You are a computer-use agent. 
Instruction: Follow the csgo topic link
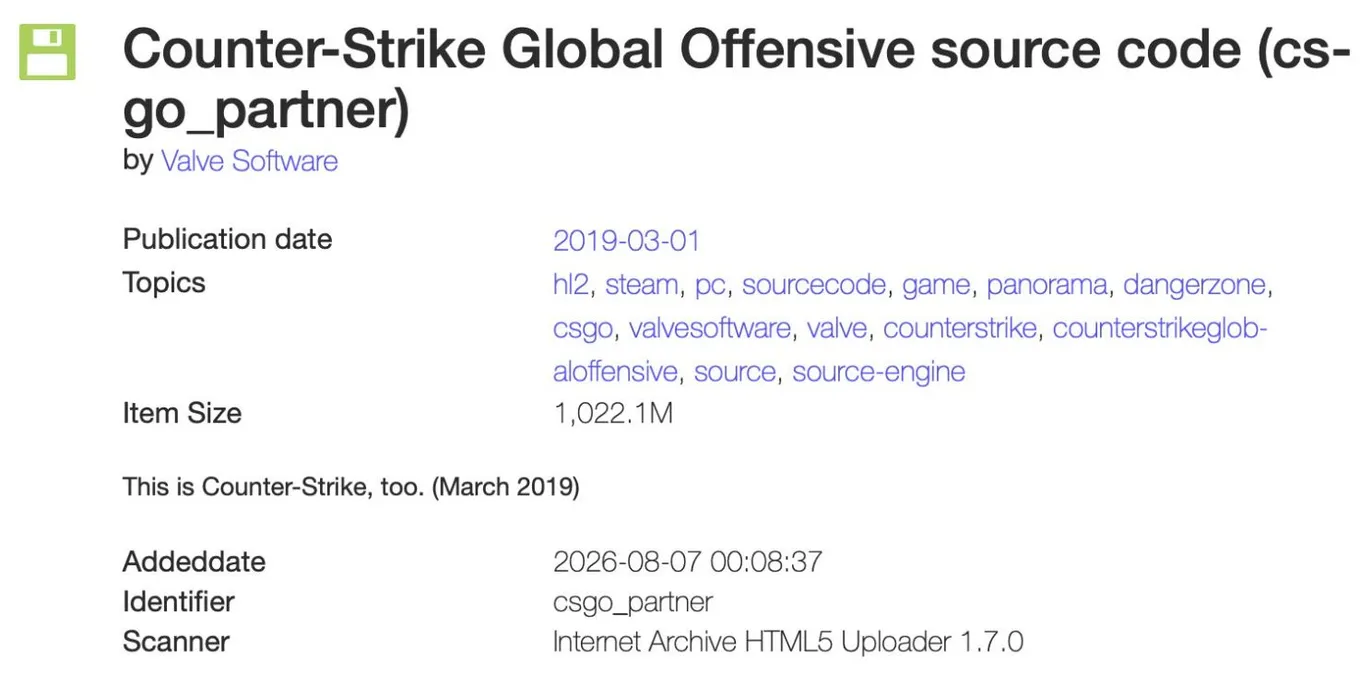point(583,328)
